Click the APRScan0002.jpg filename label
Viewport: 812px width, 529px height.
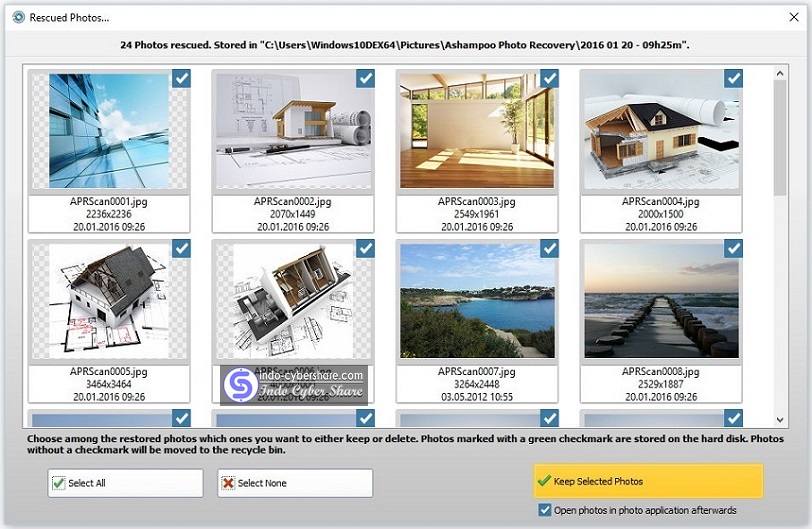293,202
